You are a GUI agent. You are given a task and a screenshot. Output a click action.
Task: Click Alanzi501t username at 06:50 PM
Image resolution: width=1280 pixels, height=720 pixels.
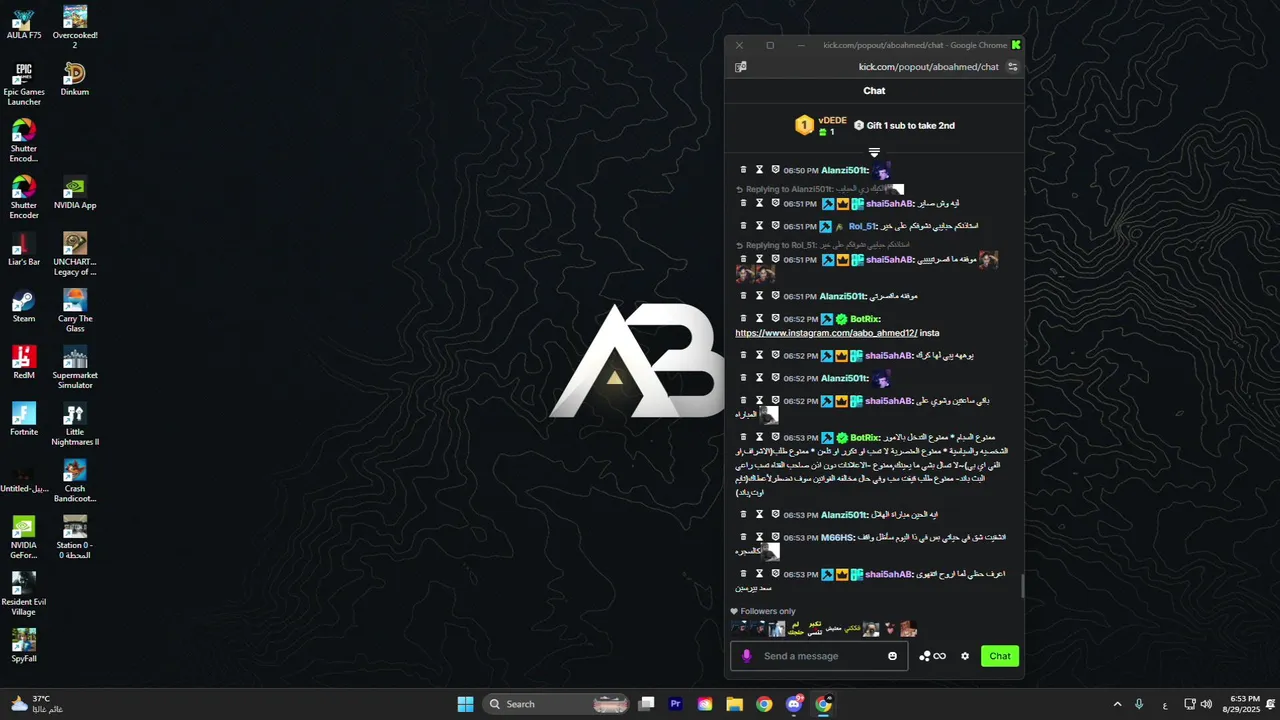(x=844, y=170)
